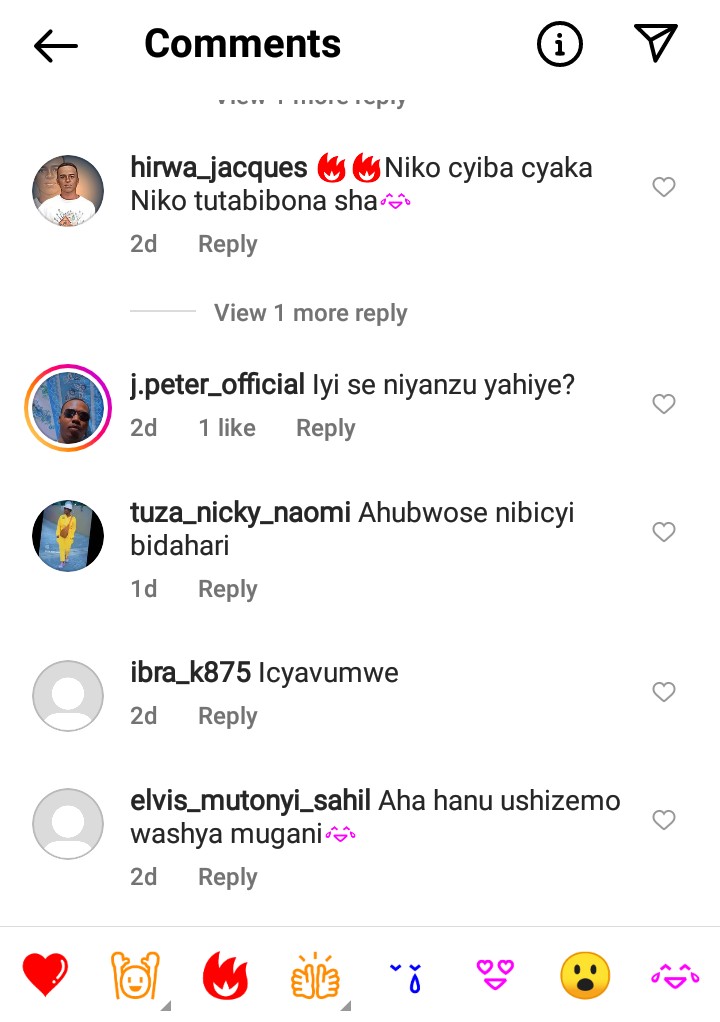Open the hirwa_jacques username link

(x=219, y=168)
